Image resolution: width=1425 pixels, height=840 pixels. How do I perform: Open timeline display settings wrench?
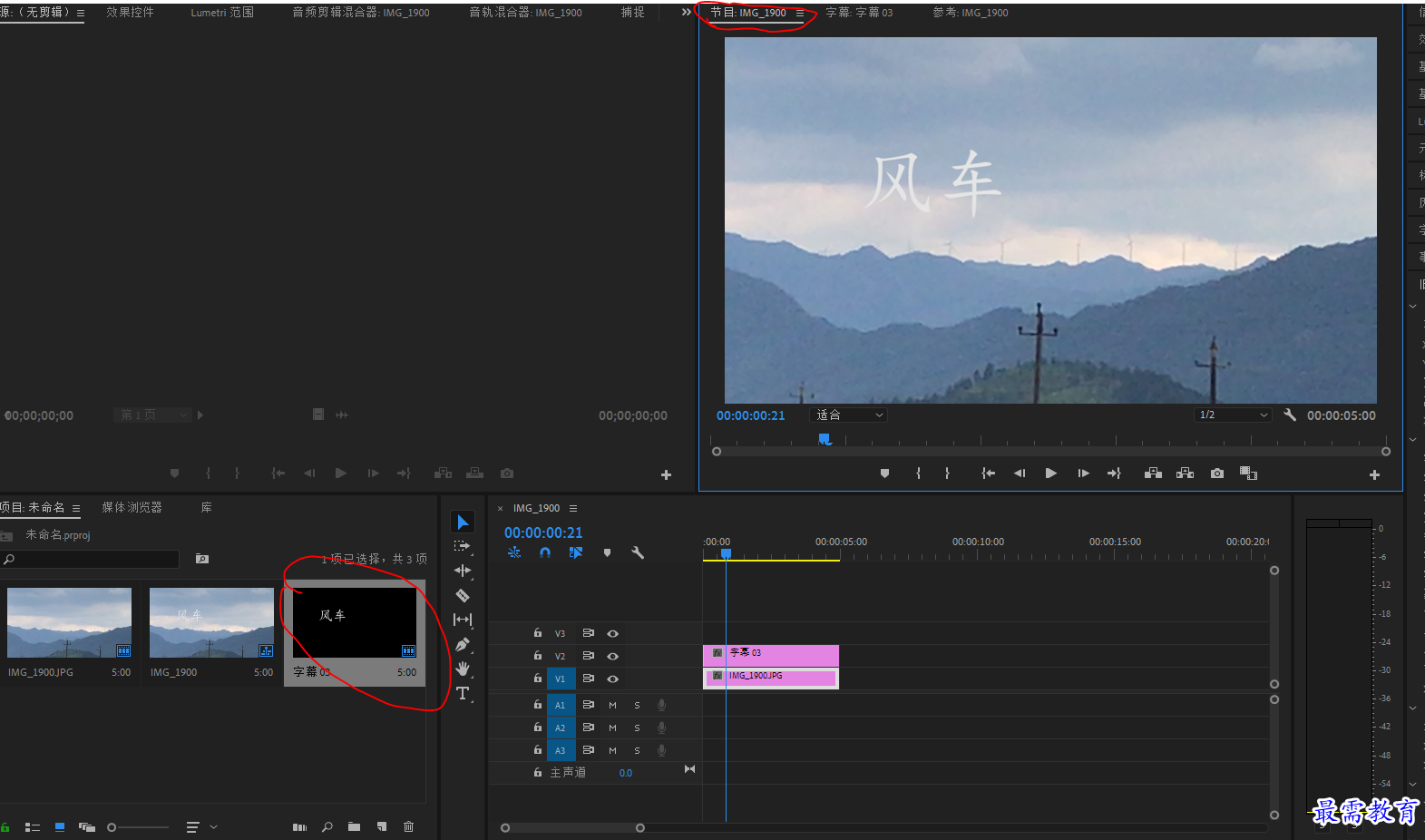point(638,552)
